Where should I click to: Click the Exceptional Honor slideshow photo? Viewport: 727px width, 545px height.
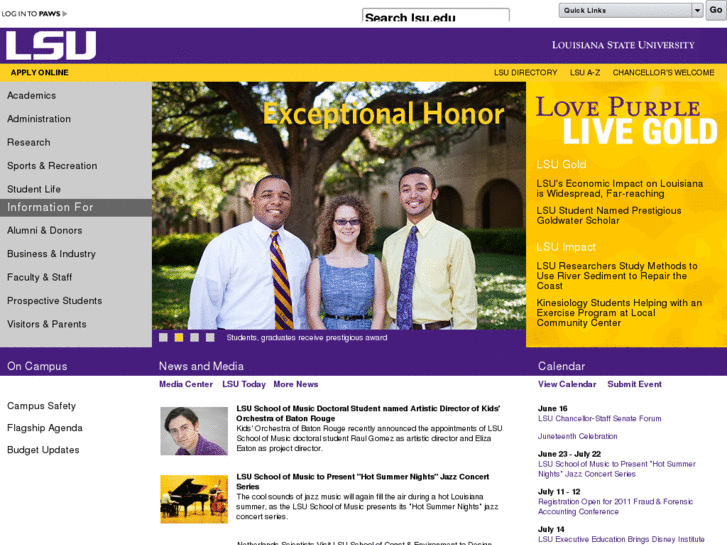tap(339, 206)
